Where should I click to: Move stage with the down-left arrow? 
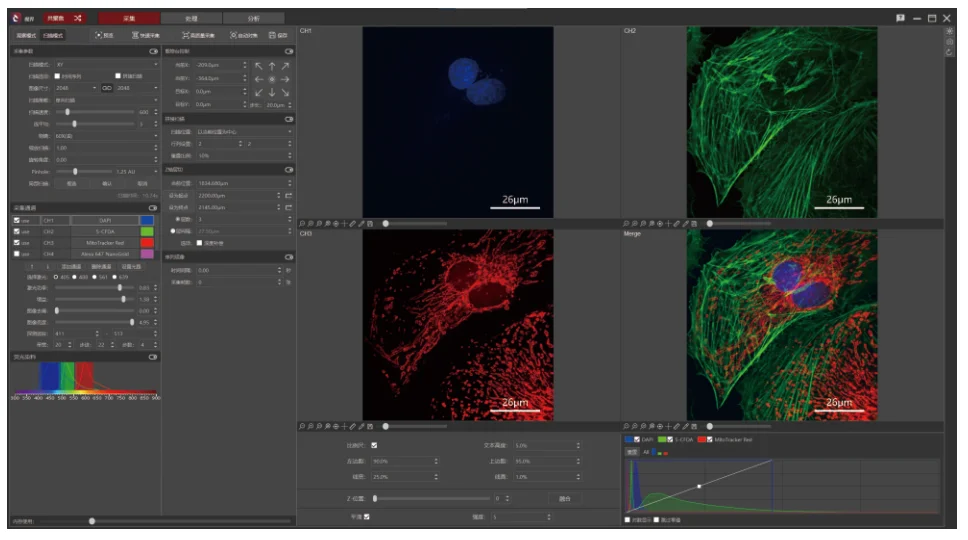tap(259, 92)
